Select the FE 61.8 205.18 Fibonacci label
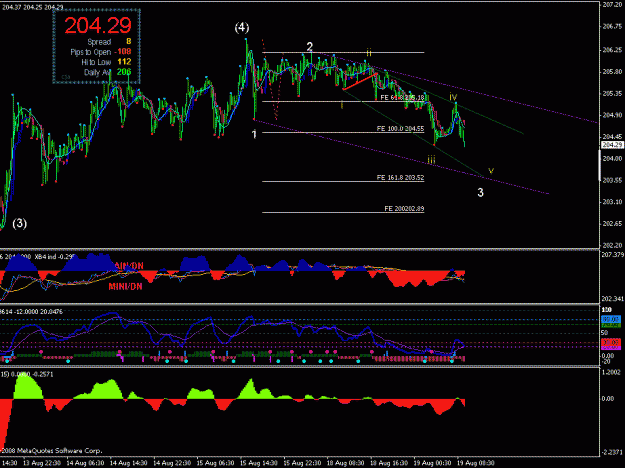The image size is (625, 468). [x=402, y=97]
